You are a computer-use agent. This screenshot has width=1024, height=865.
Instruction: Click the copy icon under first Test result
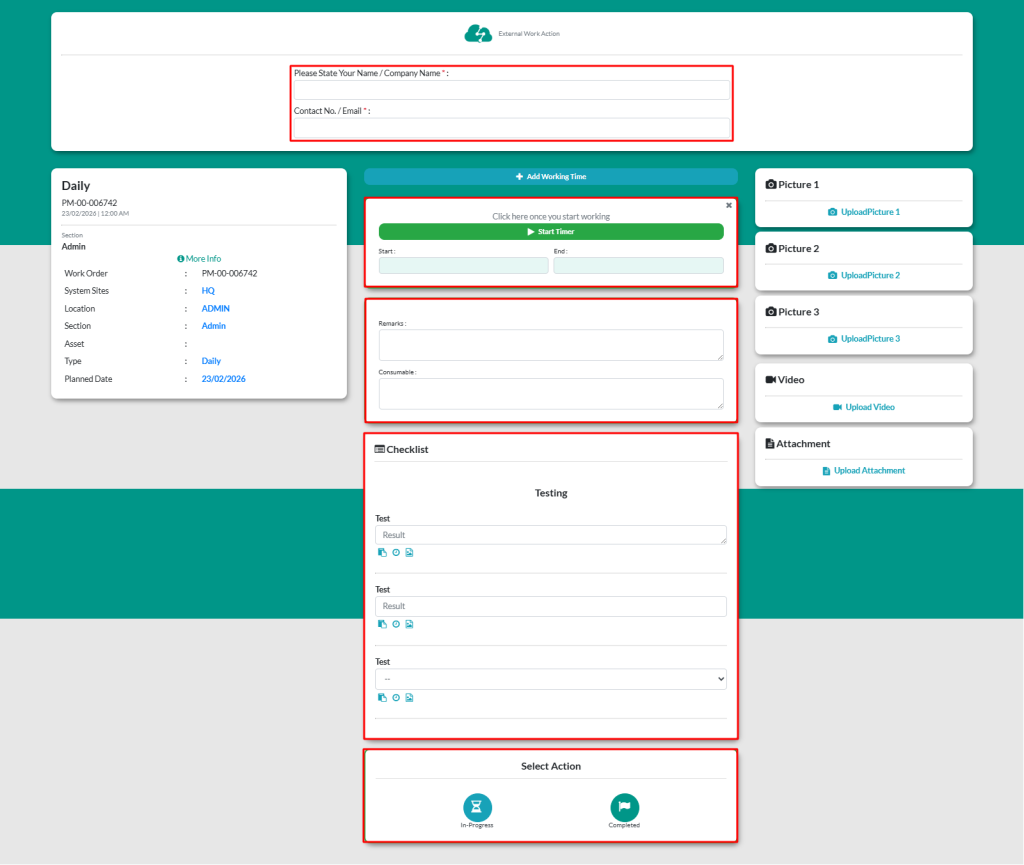click(382, 553)
